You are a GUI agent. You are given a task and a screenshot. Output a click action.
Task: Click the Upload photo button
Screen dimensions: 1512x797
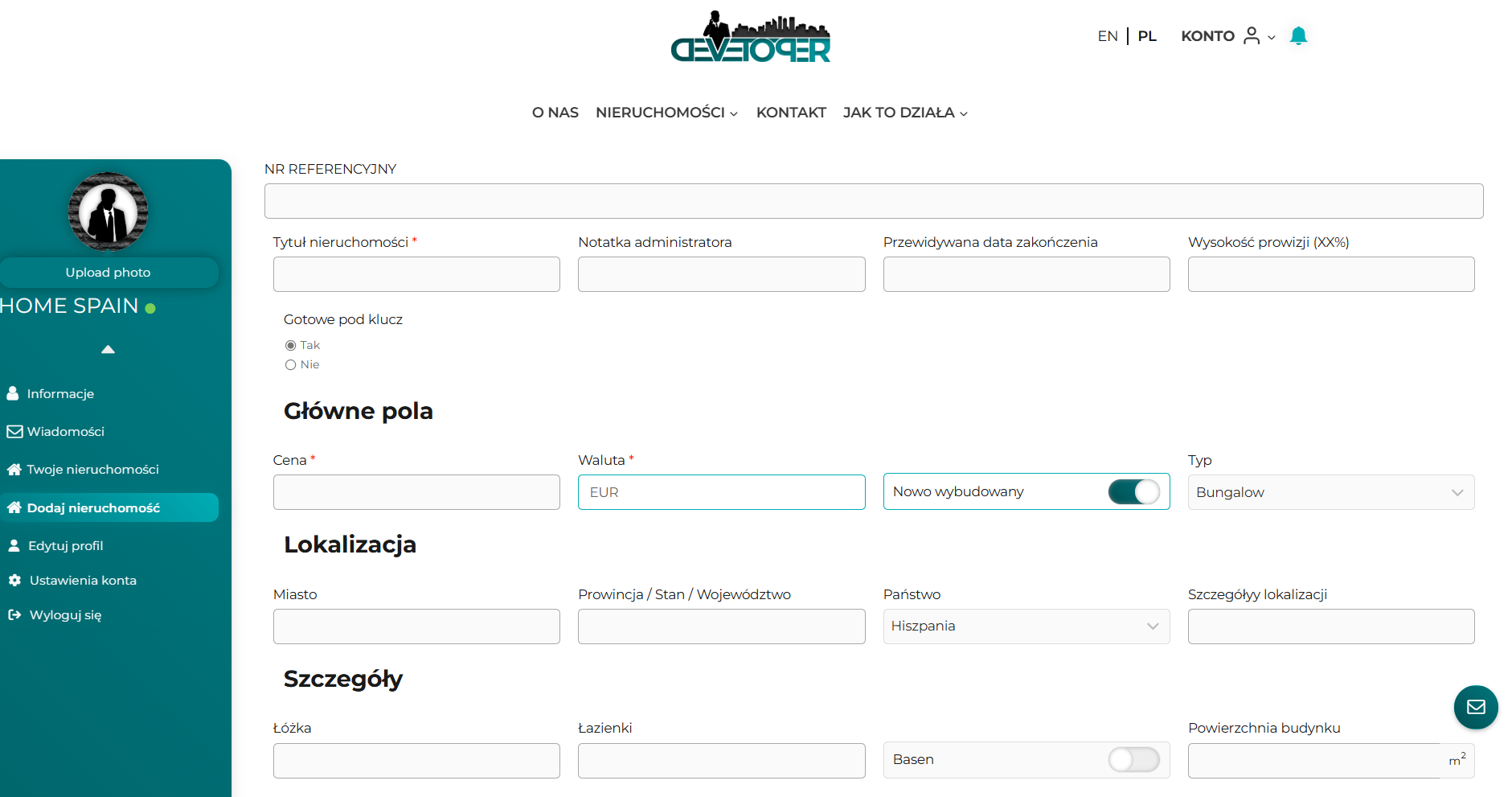point(108,273)
